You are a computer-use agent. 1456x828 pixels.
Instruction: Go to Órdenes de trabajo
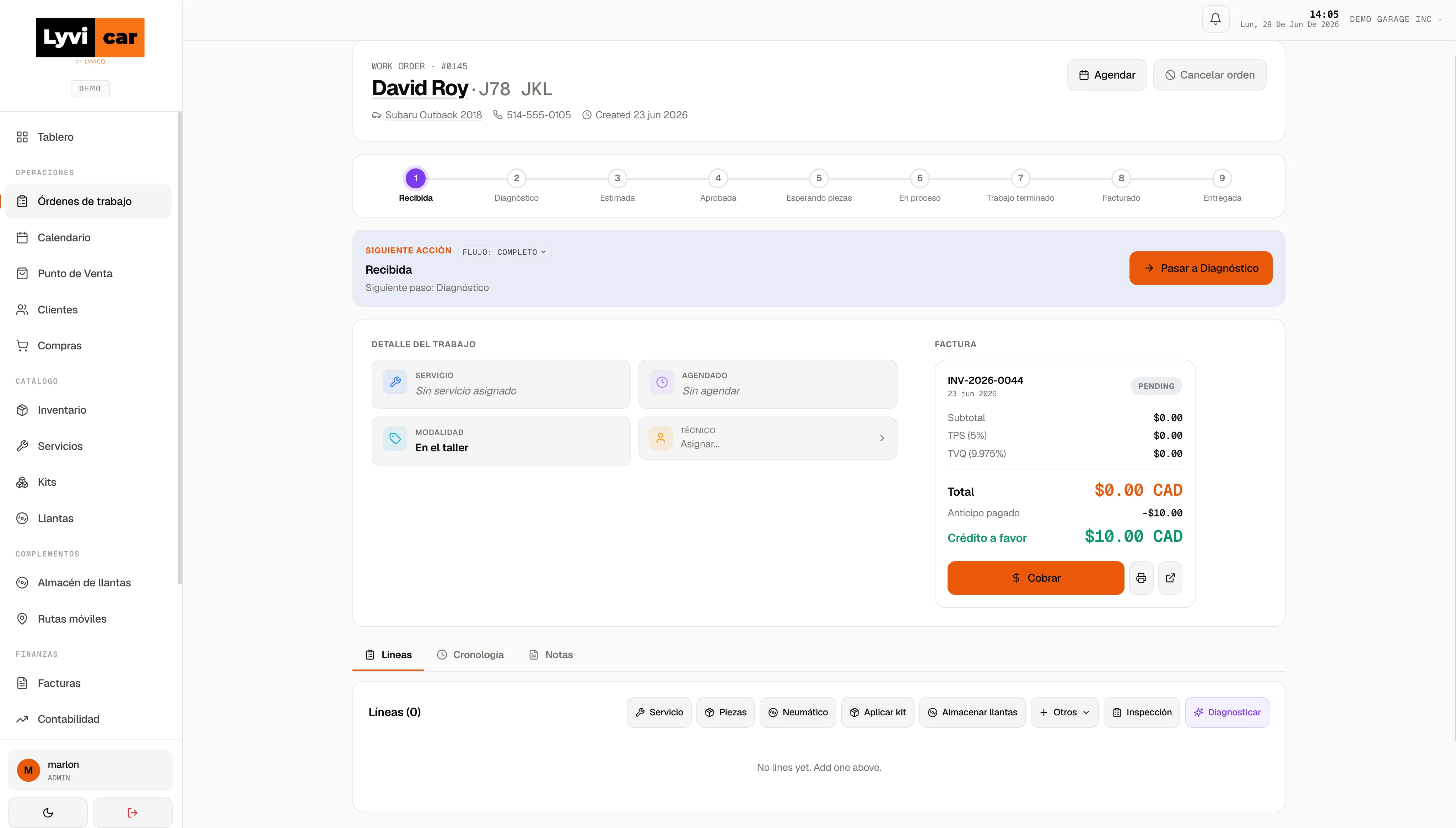click(x=88, y=201)
